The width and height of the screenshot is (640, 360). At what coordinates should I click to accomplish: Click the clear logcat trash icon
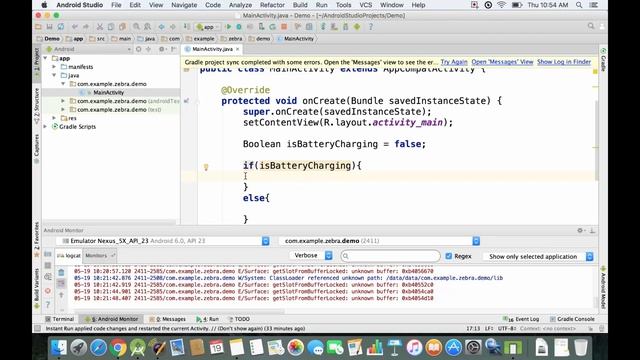coord(61,272)
